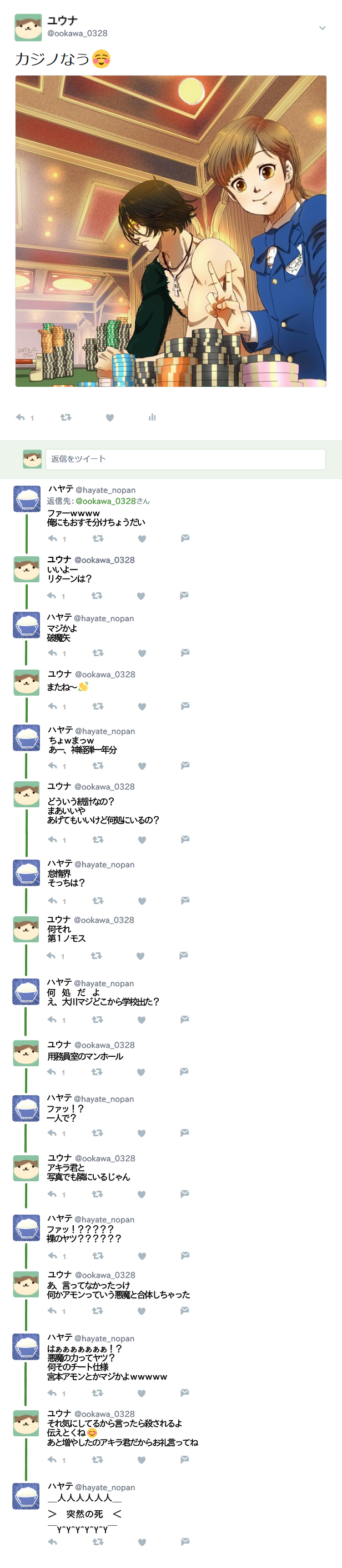Screen dimensions: 342x1568
Task: Like the ファーwwww reply with its heart
Action: click(x=142, y=539)
